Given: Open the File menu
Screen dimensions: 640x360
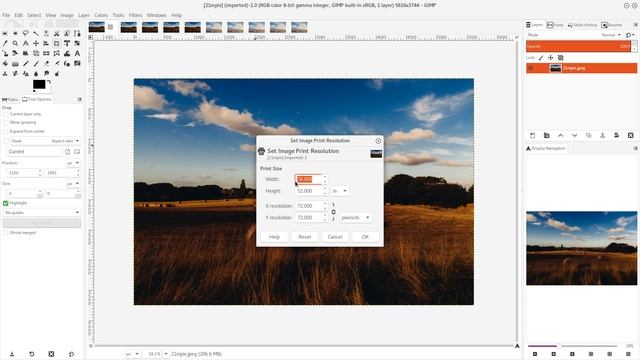Looking at the screenshot, I should 6,15.
